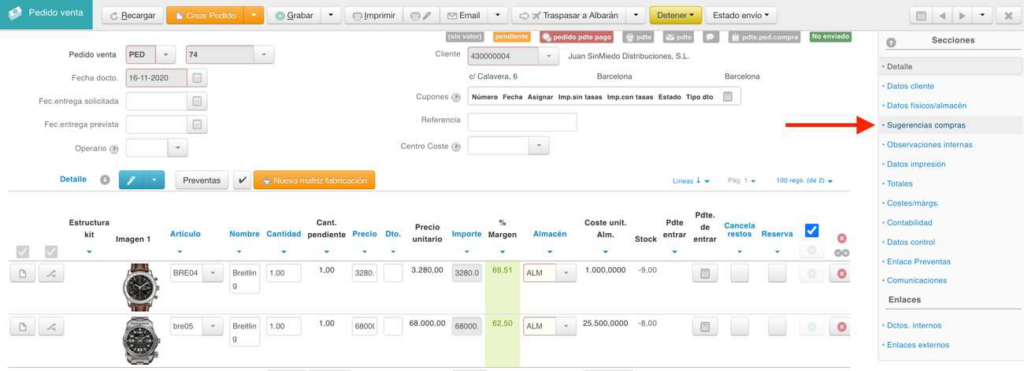Screen dimensions: 1024x371
Task: Click the chain link icon in table header
Action: click(842, 252)
